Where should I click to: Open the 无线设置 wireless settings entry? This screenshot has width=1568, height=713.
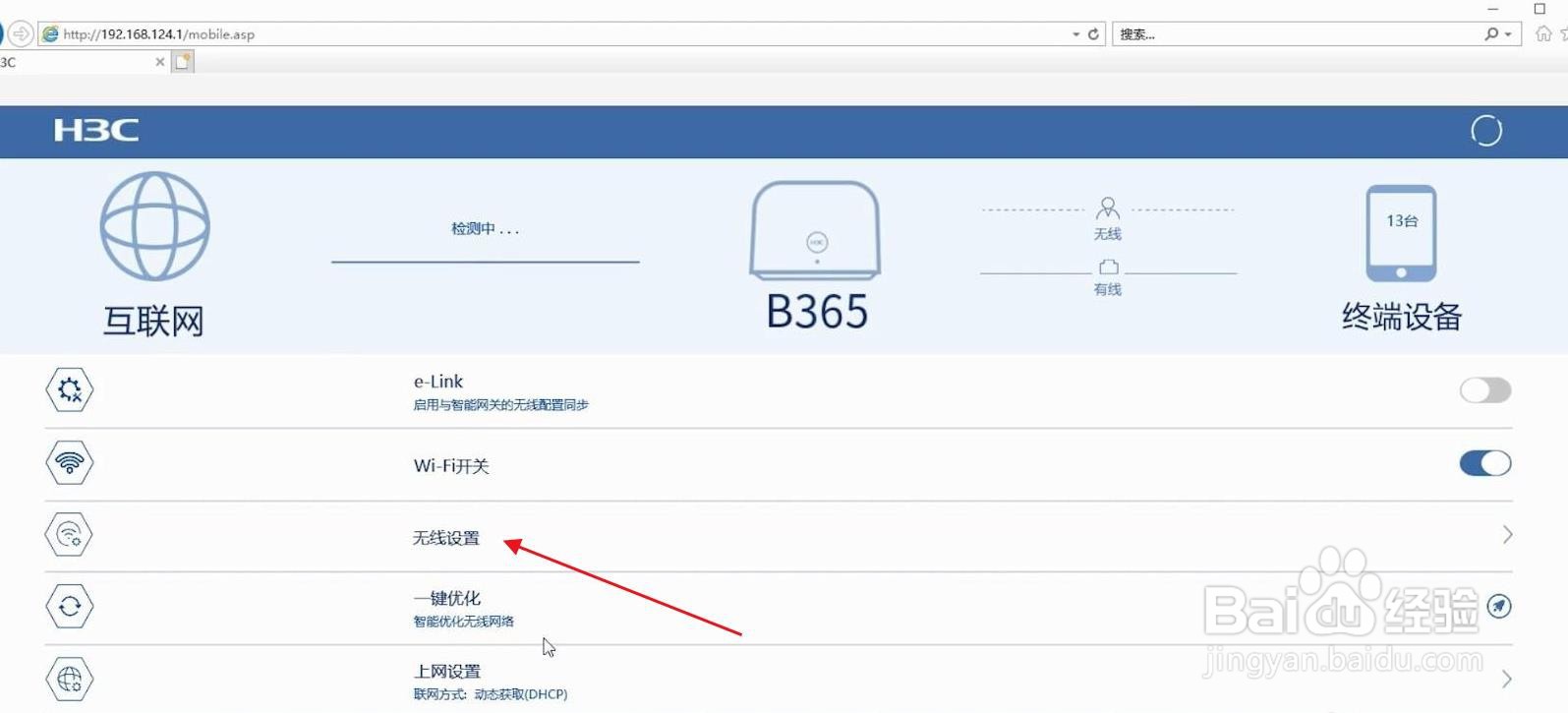[x=778, y=537]
